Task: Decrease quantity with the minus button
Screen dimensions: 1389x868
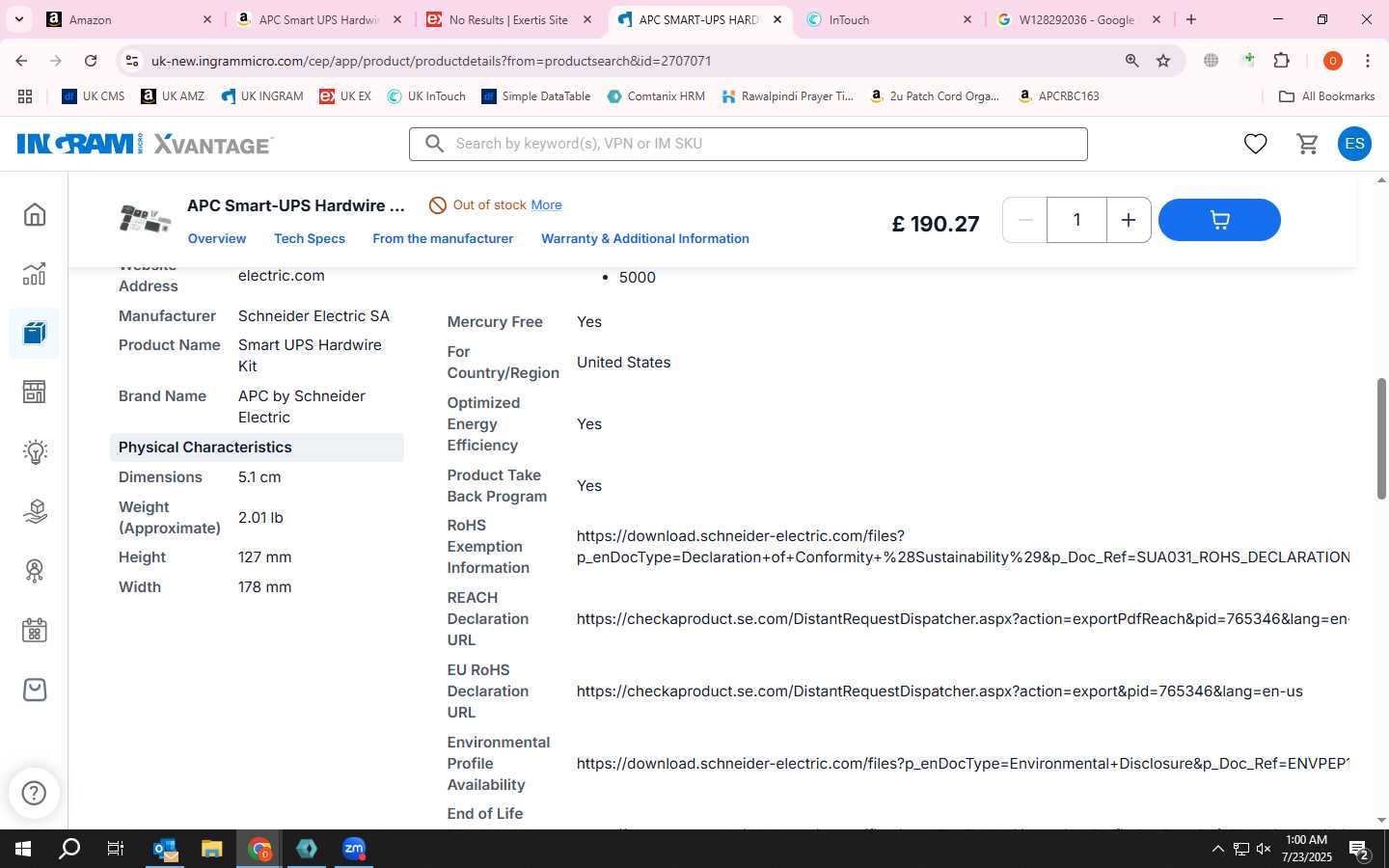Action: 1025,220
